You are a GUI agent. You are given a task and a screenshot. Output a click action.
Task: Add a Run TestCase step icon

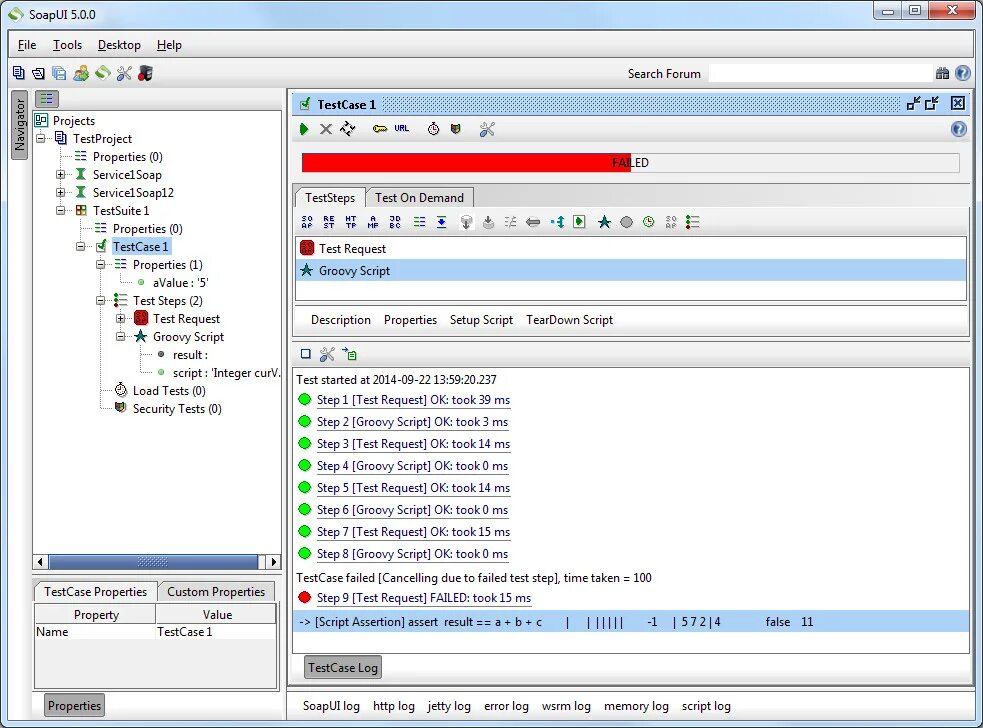pos(579,222)
